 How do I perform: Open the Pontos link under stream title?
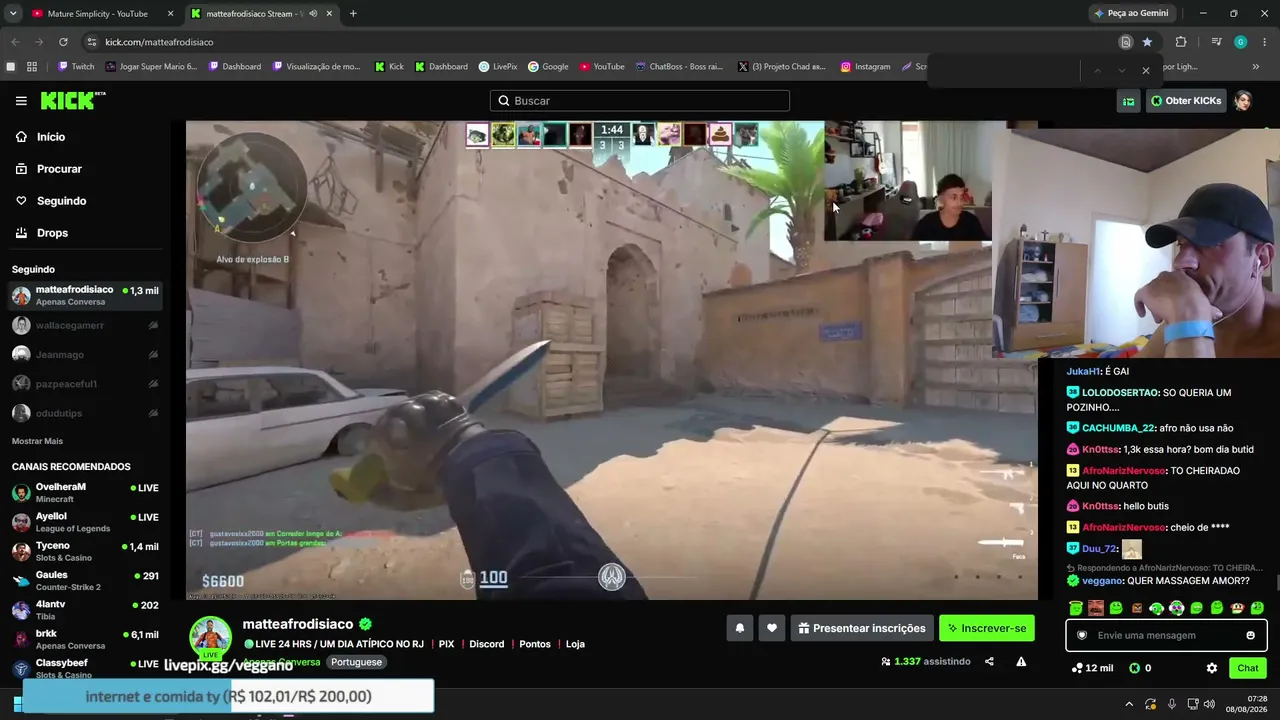(x=535, y=644)
